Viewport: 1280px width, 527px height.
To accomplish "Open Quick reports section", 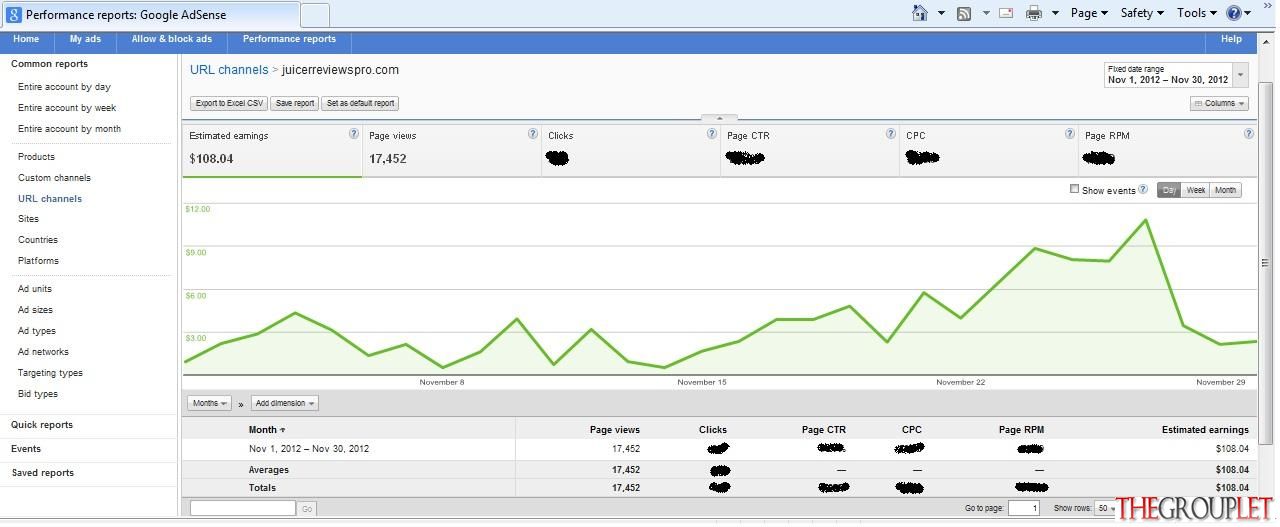I will tap(42, 425).
